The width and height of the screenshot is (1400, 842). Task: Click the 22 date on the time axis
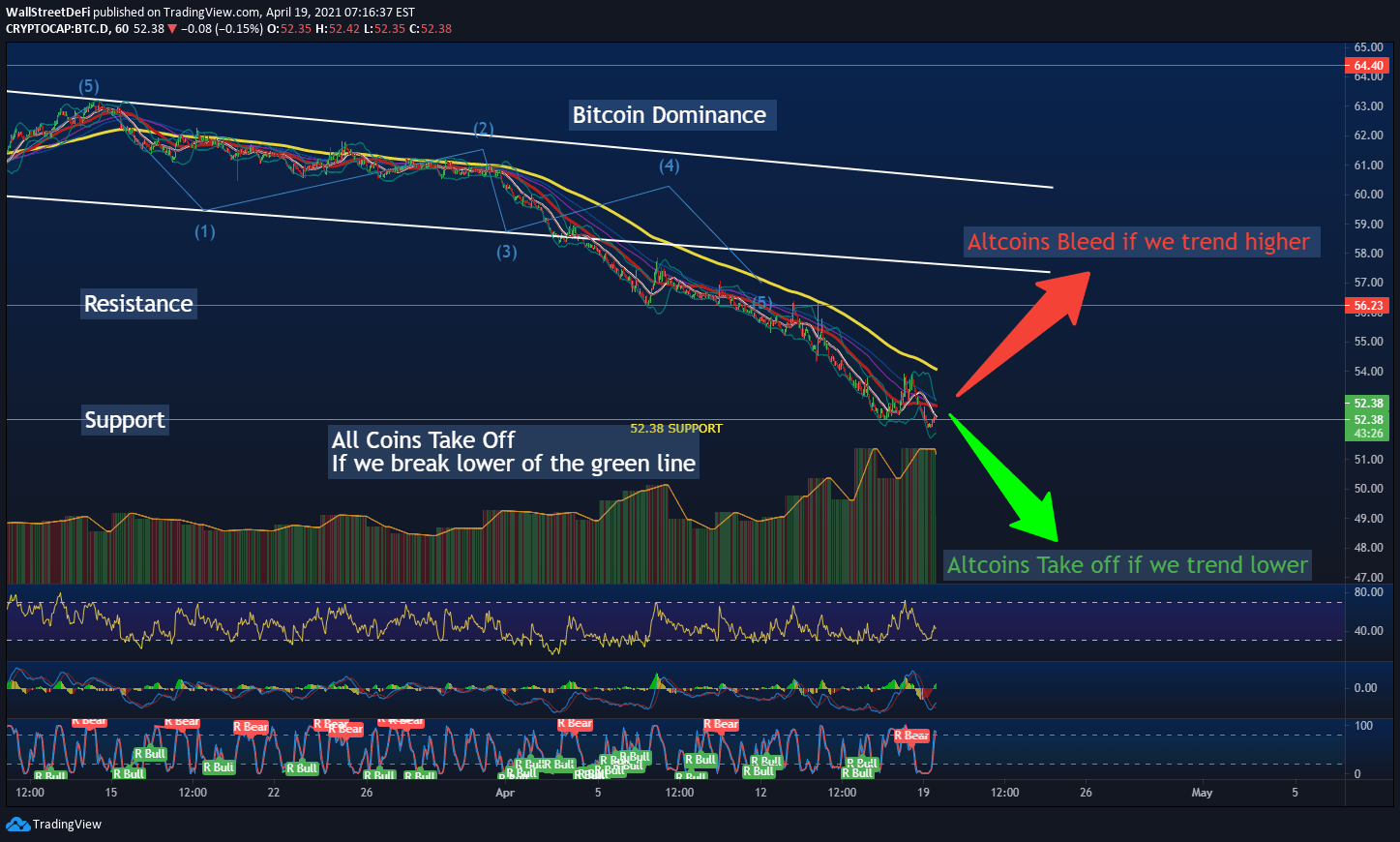[274, 793]
